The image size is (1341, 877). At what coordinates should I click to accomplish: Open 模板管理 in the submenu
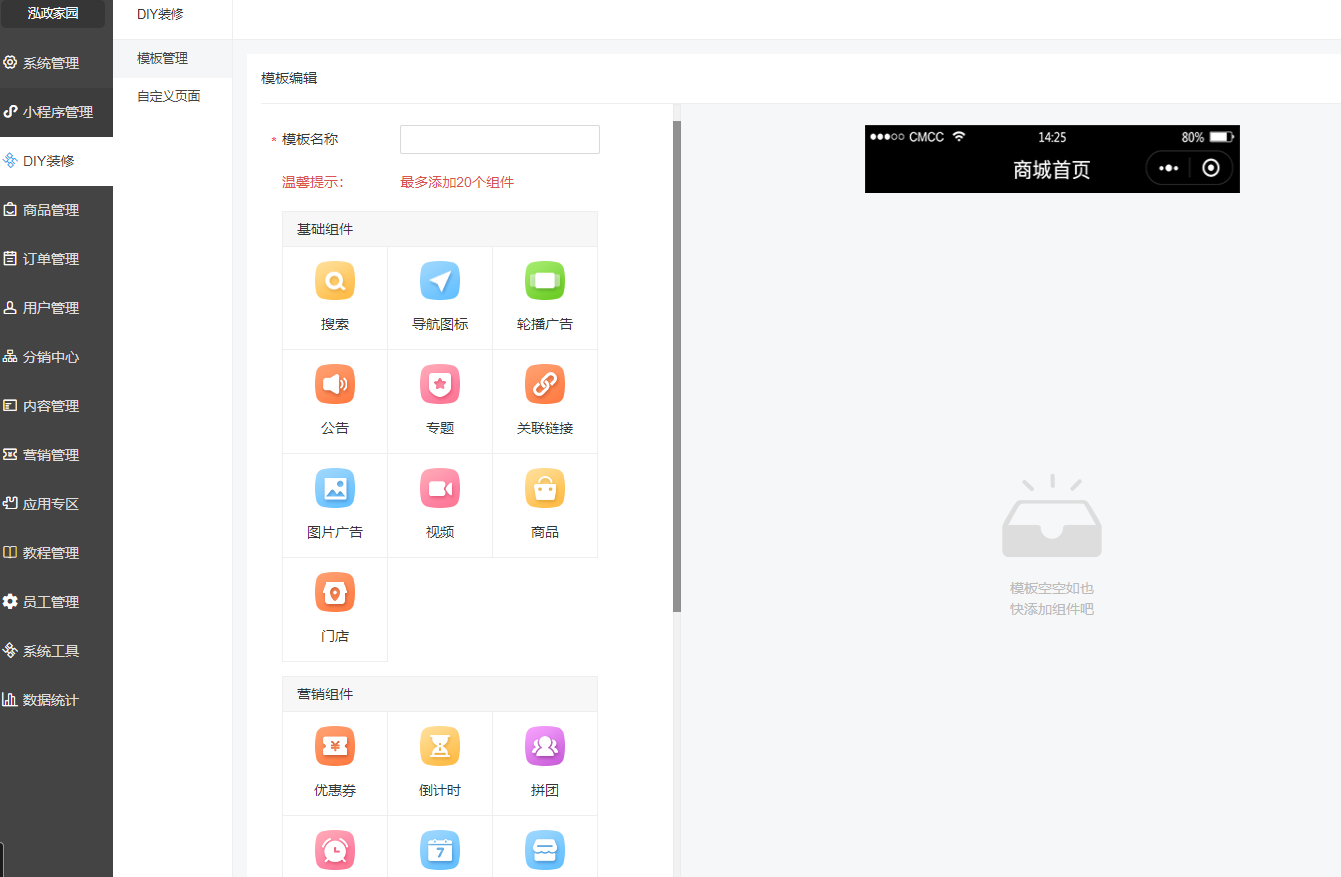click(x=163, y=59)
